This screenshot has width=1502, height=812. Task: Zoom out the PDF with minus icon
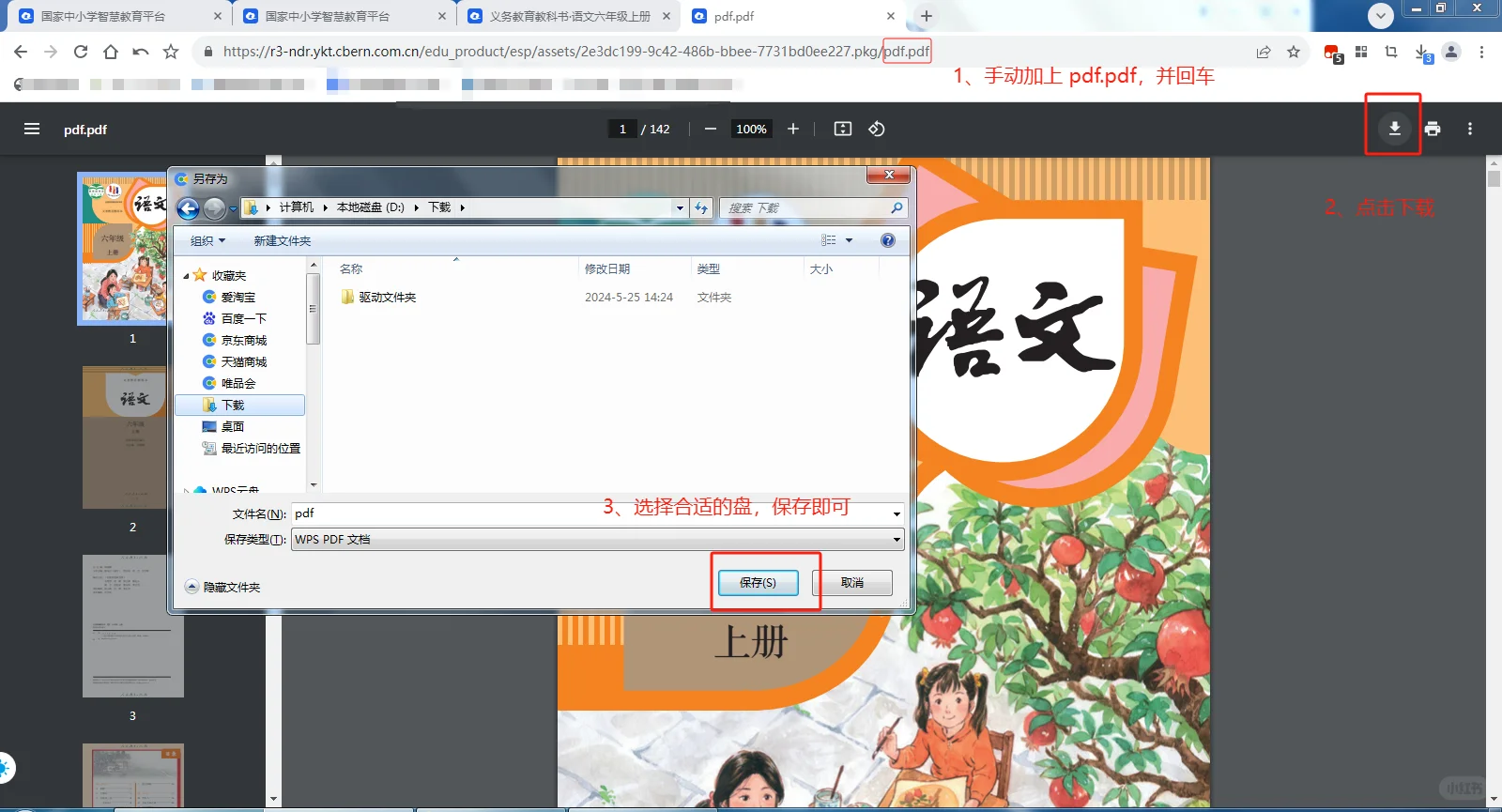pos(711,129)
